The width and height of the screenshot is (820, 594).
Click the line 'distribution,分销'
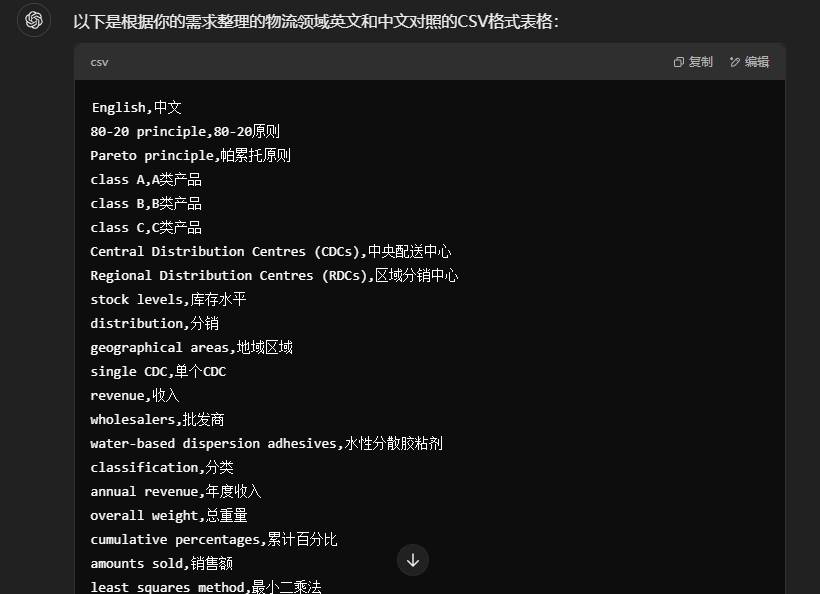click(154, 324)
